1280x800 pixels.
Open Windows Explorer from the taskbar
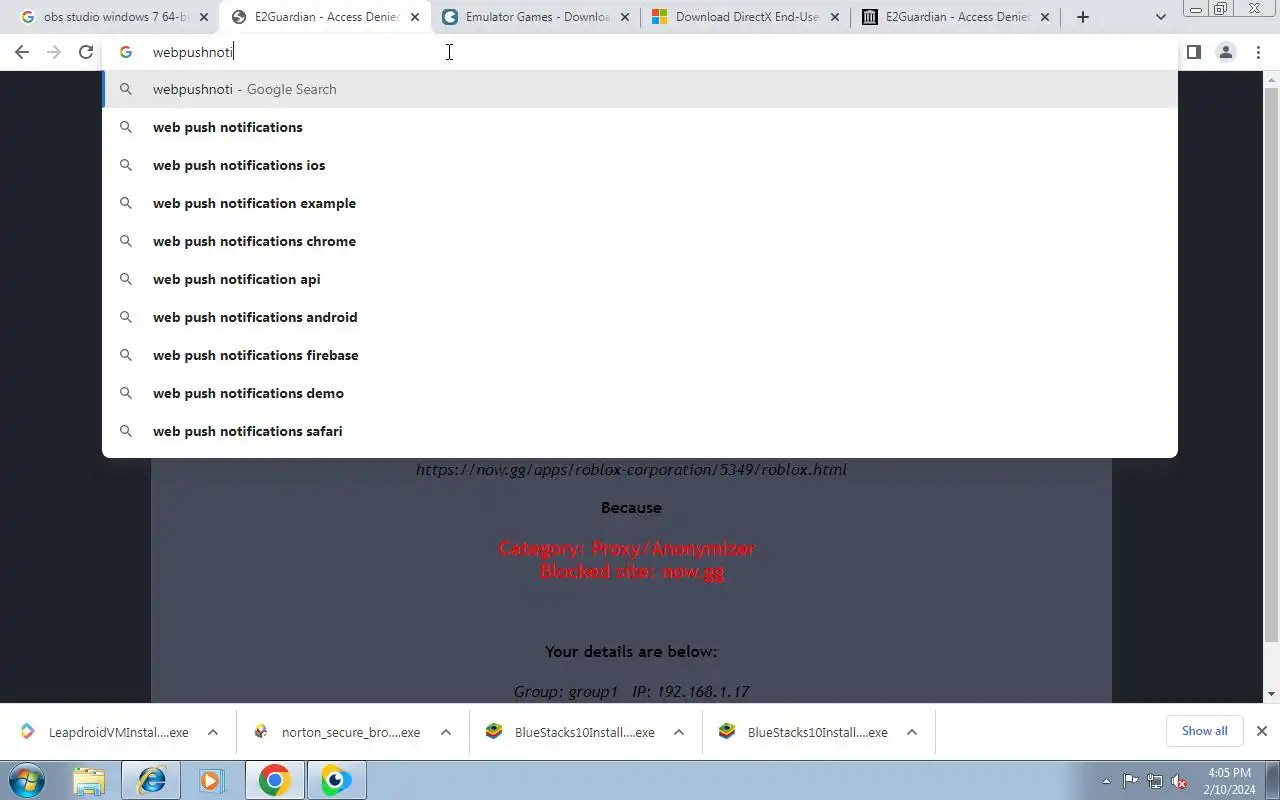(89, 780)
